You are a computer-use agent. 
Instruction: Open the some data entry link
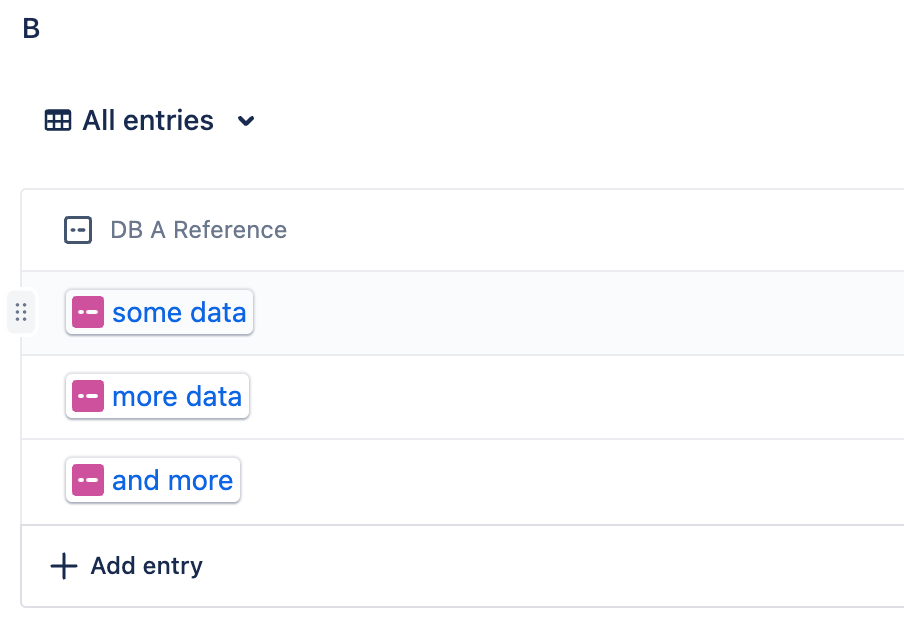coord(179,313)
